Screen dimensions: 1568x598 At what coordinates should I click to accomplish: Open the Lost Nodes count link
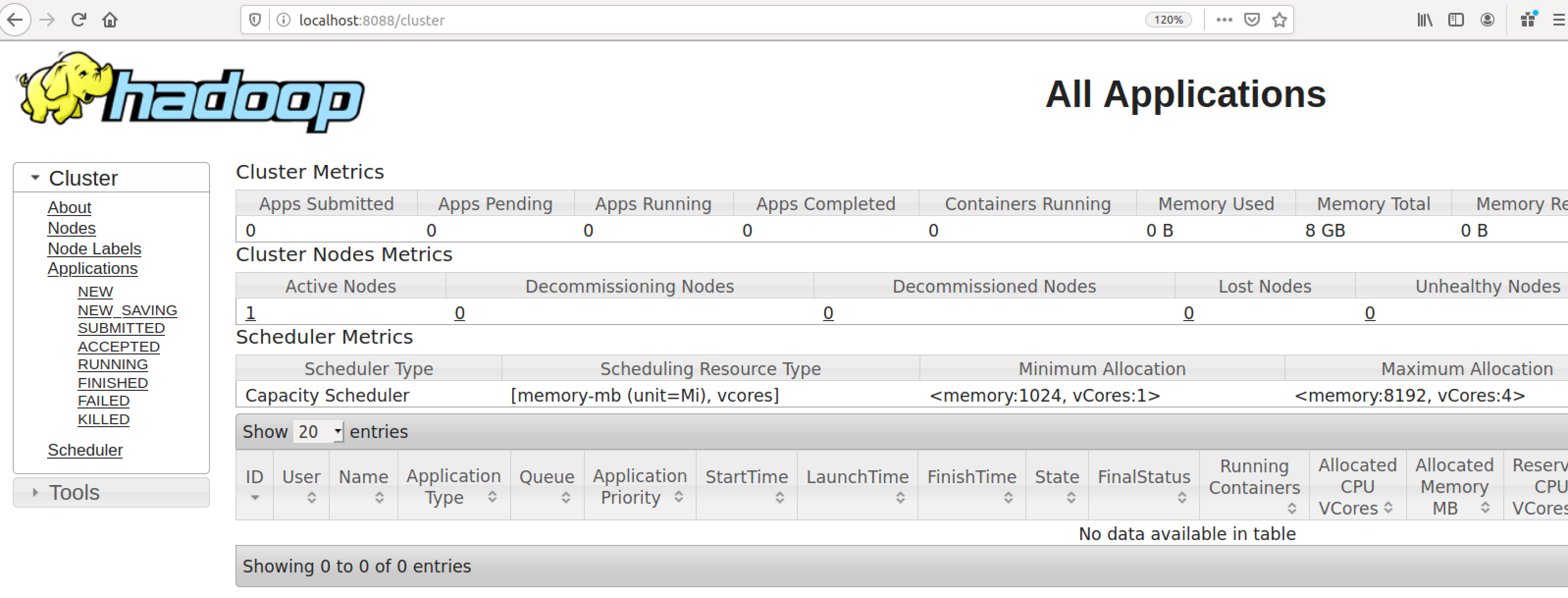1188,313
